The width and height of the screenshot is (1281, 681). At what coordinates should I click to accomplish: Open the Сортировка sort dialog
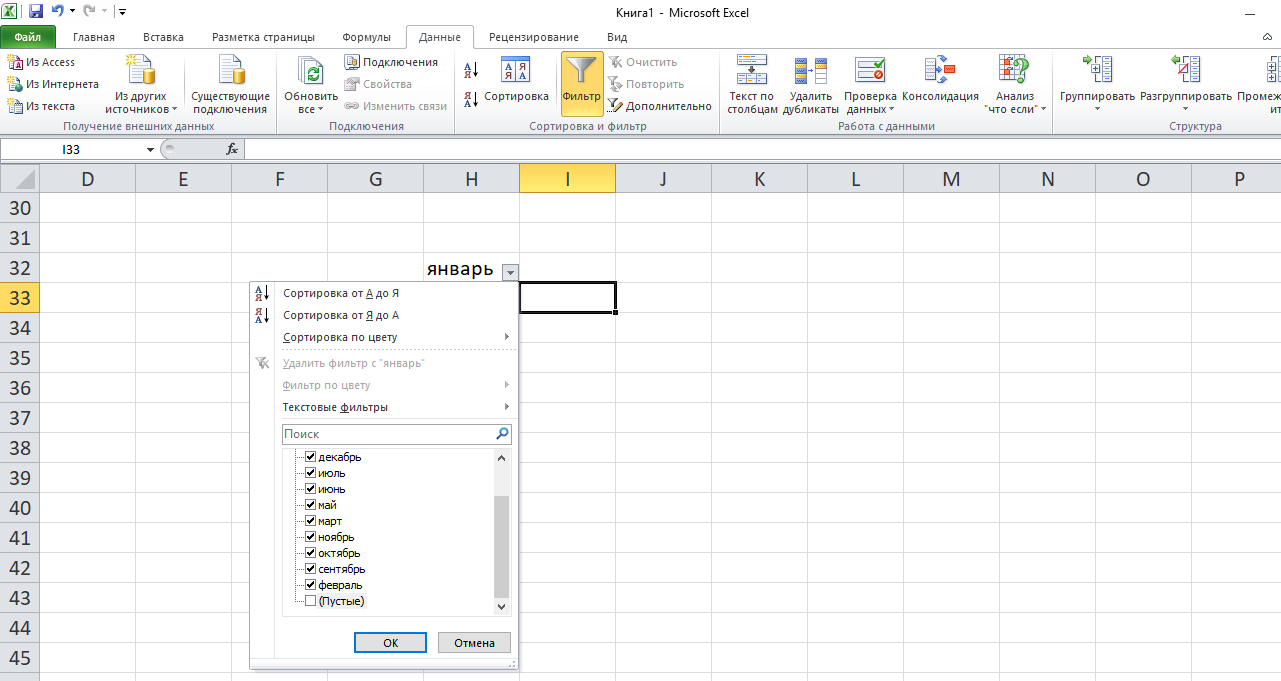[516, 80]
